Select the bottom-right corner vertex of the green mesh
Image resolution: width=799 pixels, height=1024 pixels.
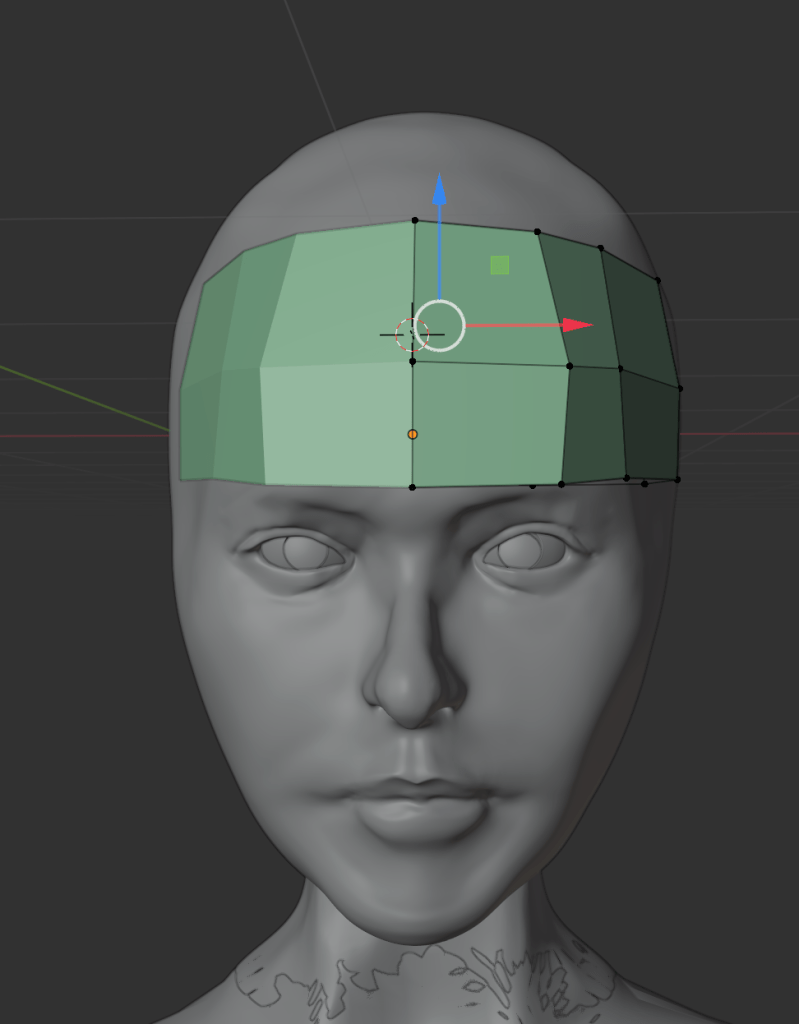tap(677, 480)
